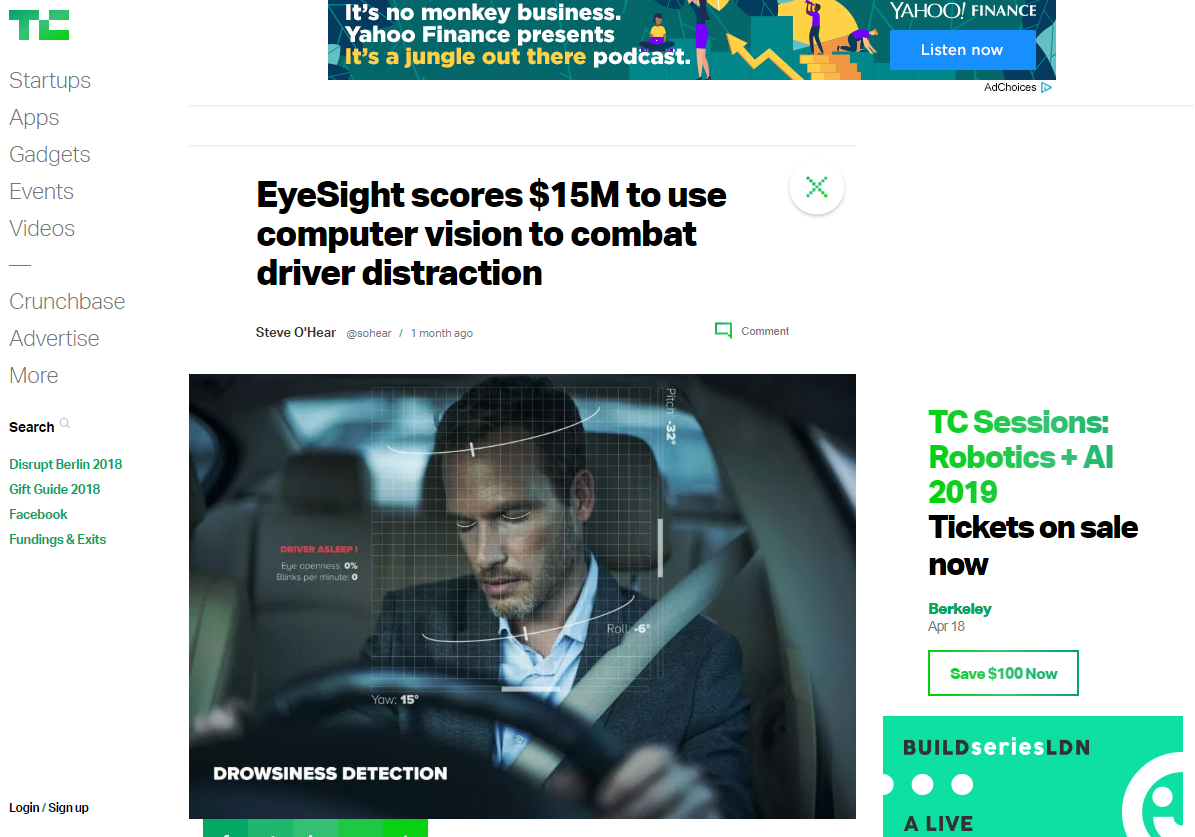Click Listen now in Yahoo Finance ad
The width and height of the screenshot is (1195, 837).
click(x=962, y=50)
